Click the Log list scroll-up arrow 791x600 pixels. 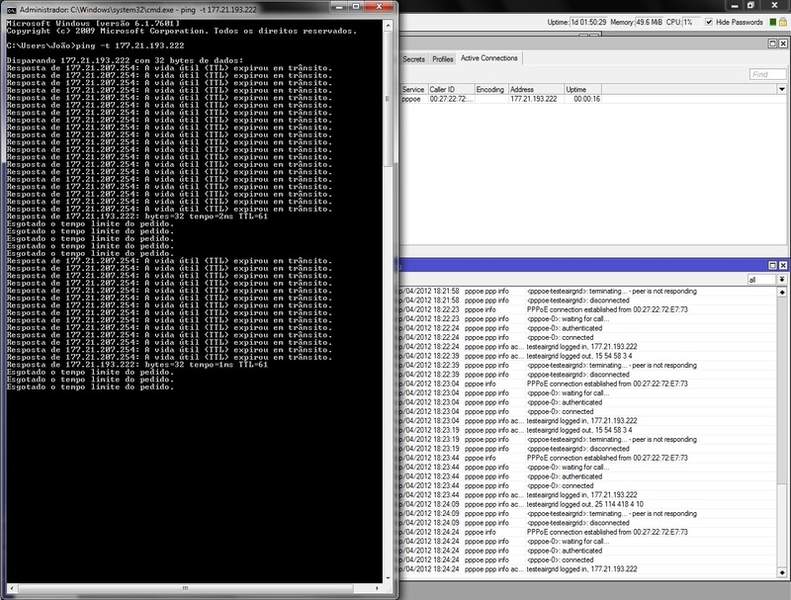(x=782, y=292)
